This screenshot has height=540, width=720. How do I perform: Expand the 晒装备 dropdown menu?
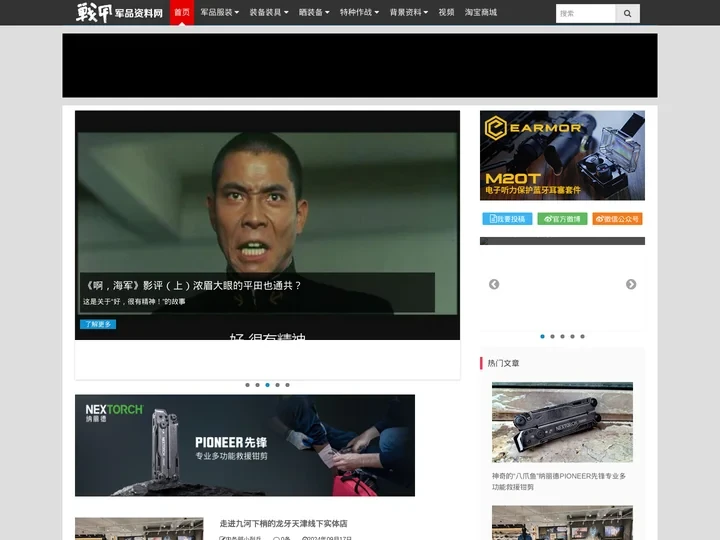pos(314,12)
